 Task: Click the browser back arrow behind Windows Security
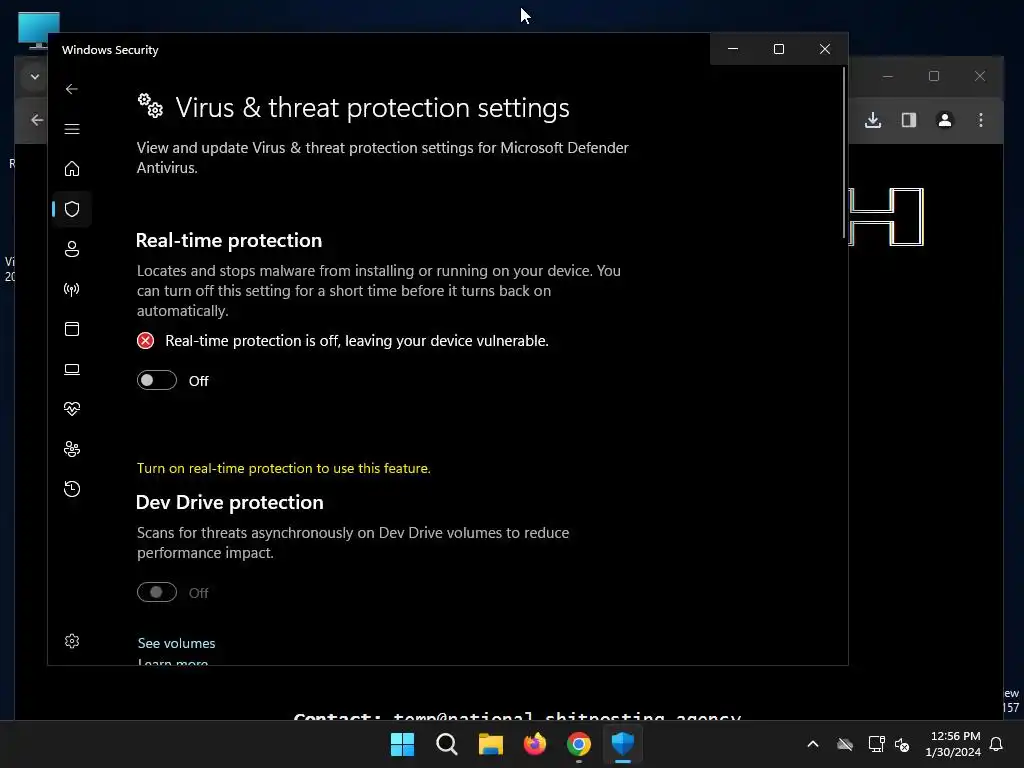click(x=37, y=120)
